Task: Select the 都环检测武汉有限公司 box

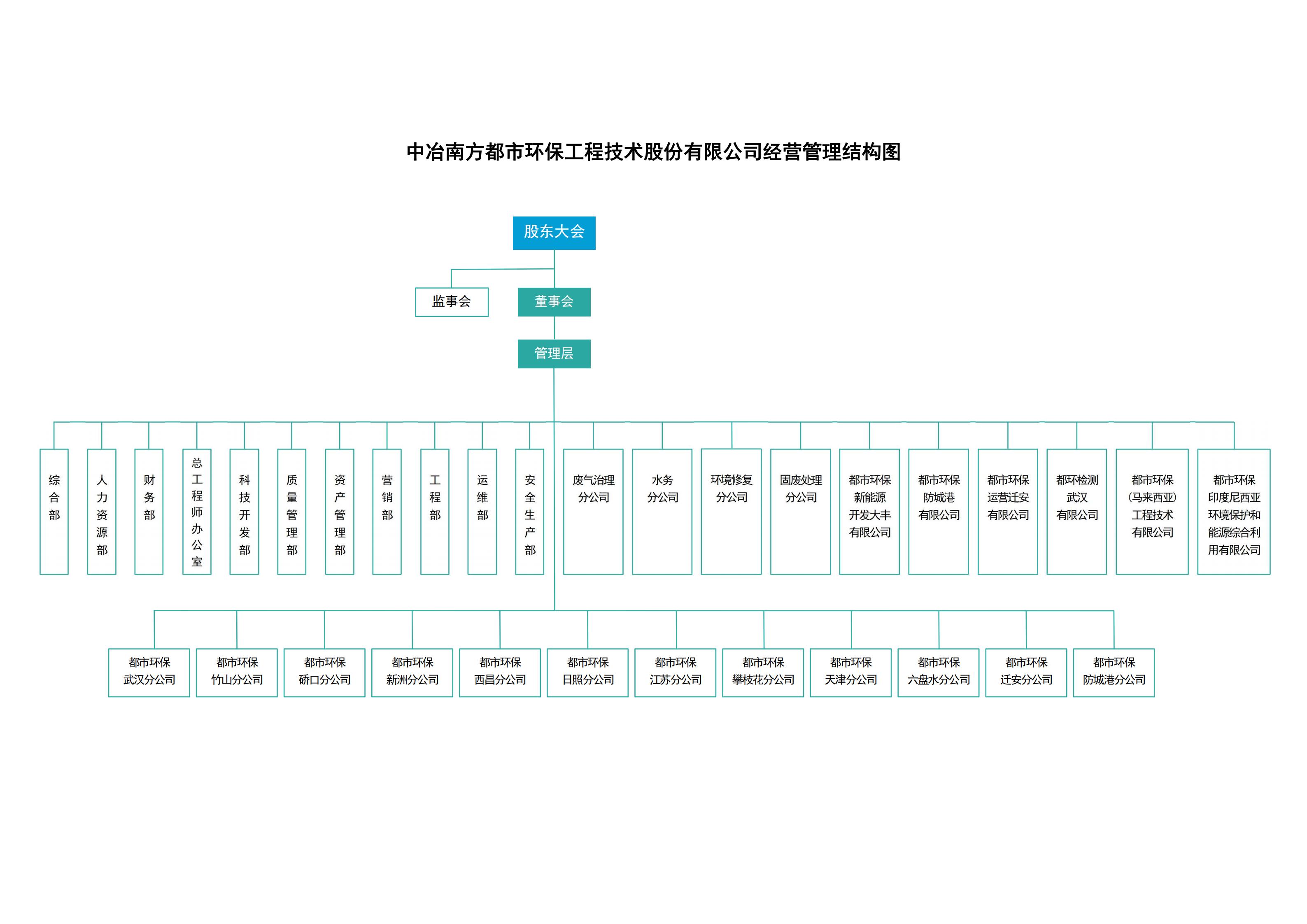Action: tap(1076, 511)
